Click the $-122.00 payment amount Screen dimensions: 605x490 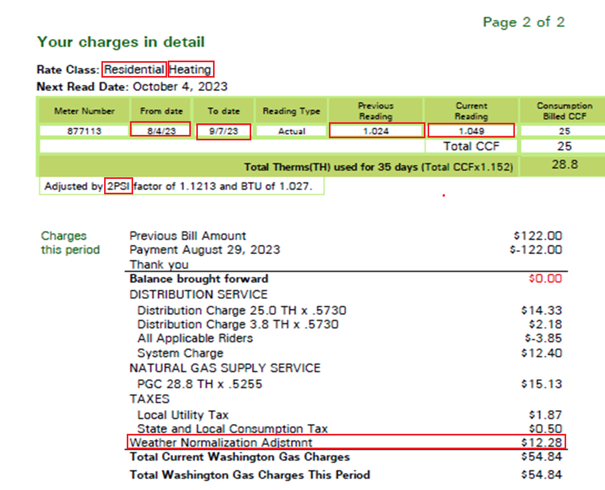[536, 250]
